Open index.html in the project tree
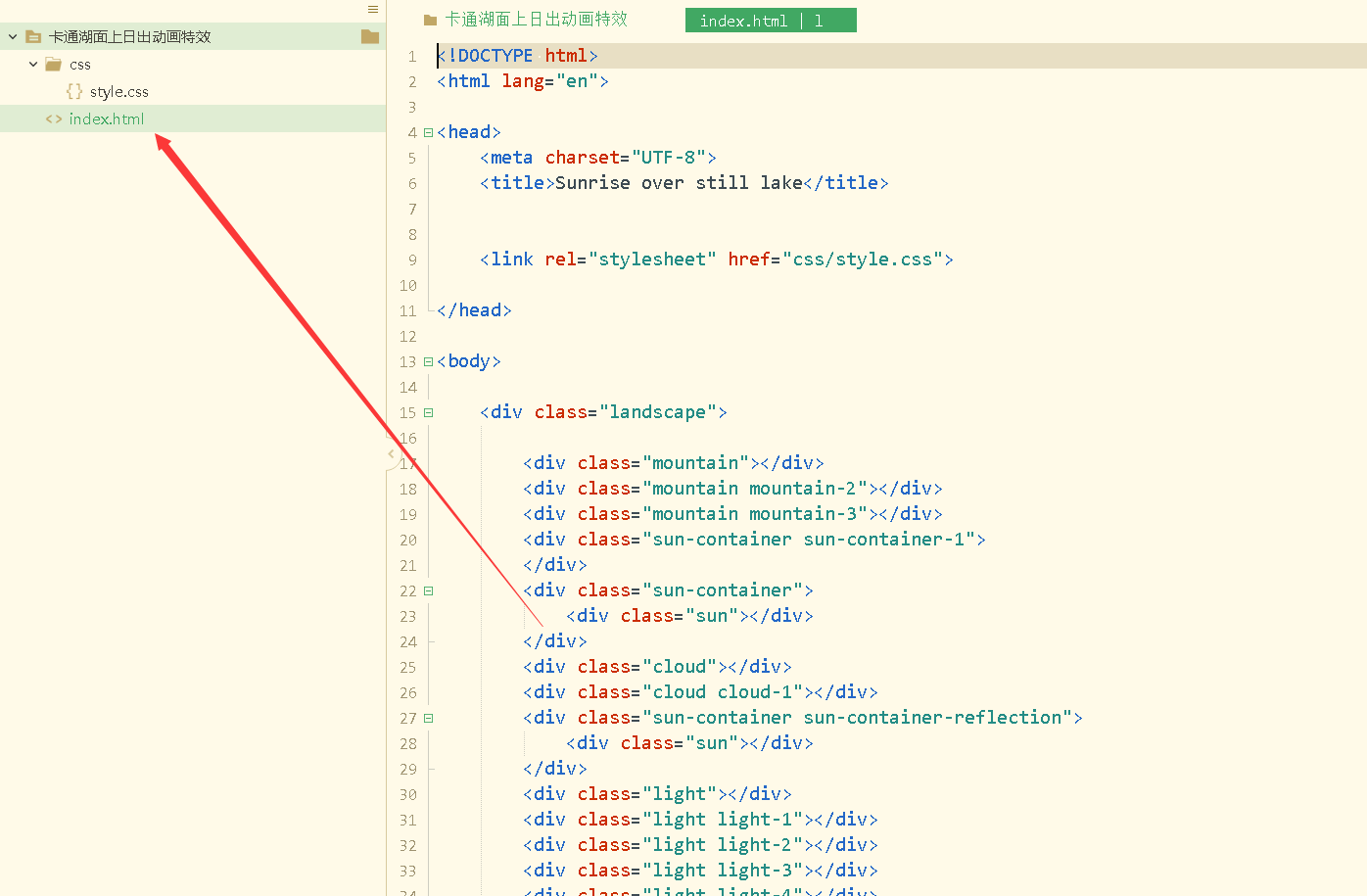 point(107,118)
